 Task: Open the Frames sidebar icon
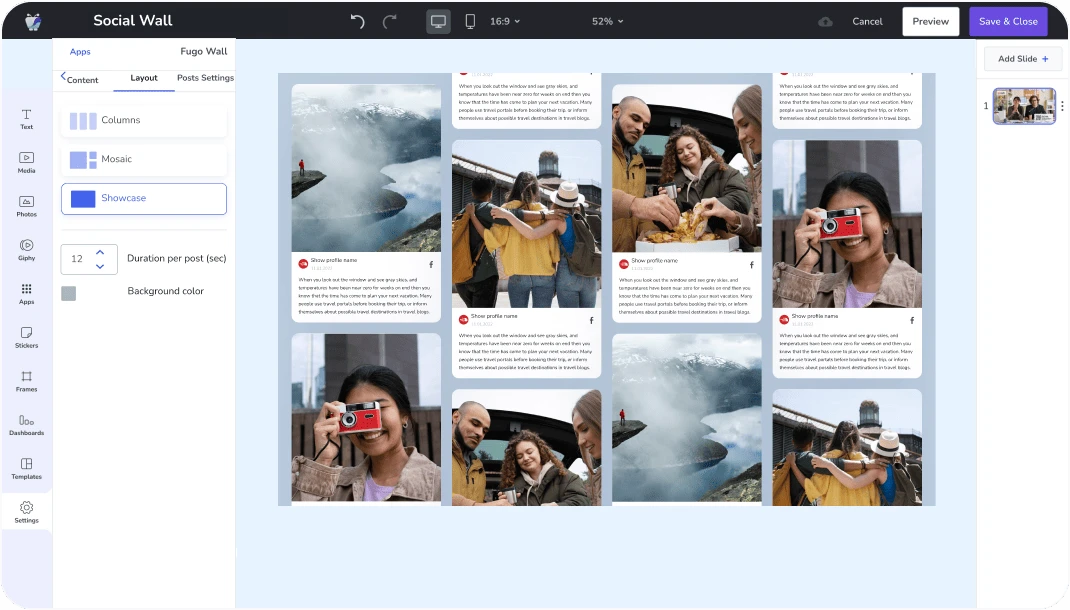26,381
